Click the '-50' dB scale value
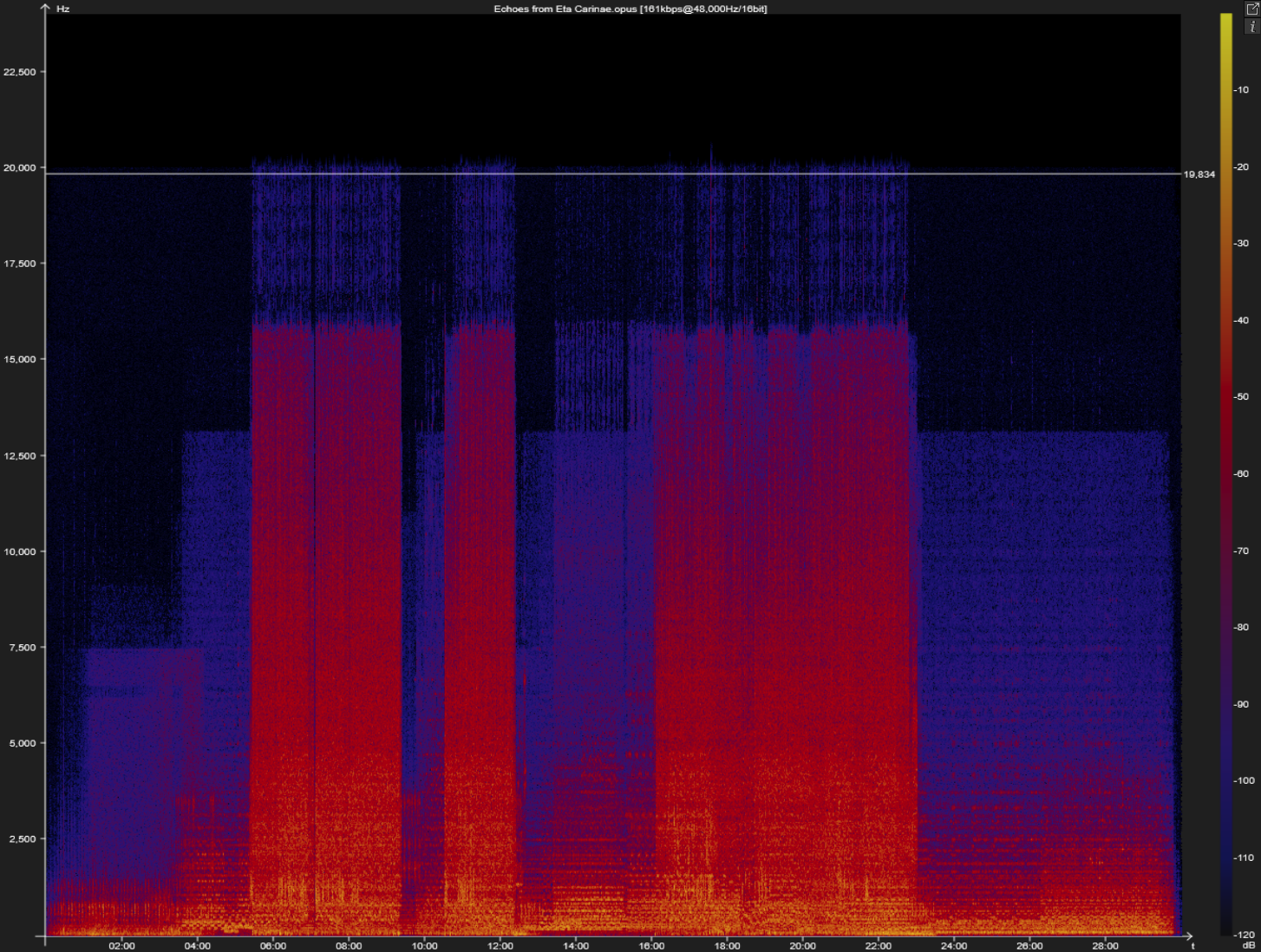The image size is (1261, 952). 1242,397
